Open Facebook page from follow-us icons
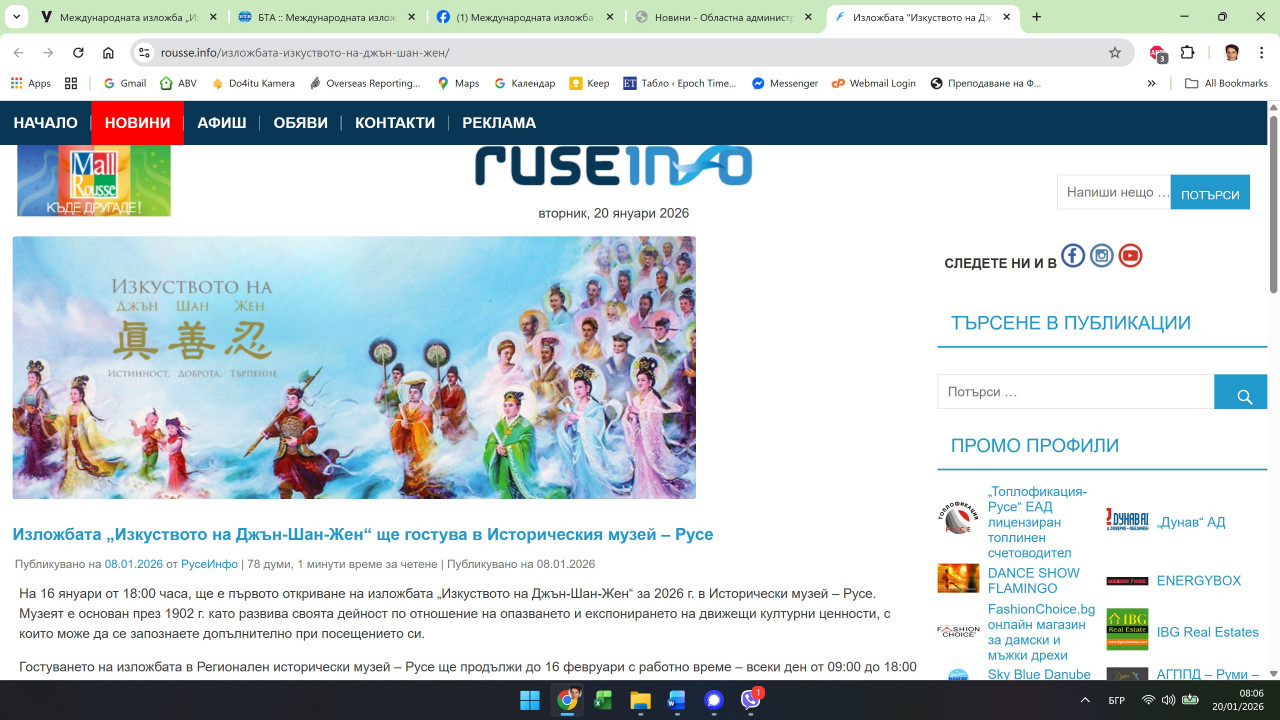Viewport: 1280px width, 720px height. click(1073, 256)
